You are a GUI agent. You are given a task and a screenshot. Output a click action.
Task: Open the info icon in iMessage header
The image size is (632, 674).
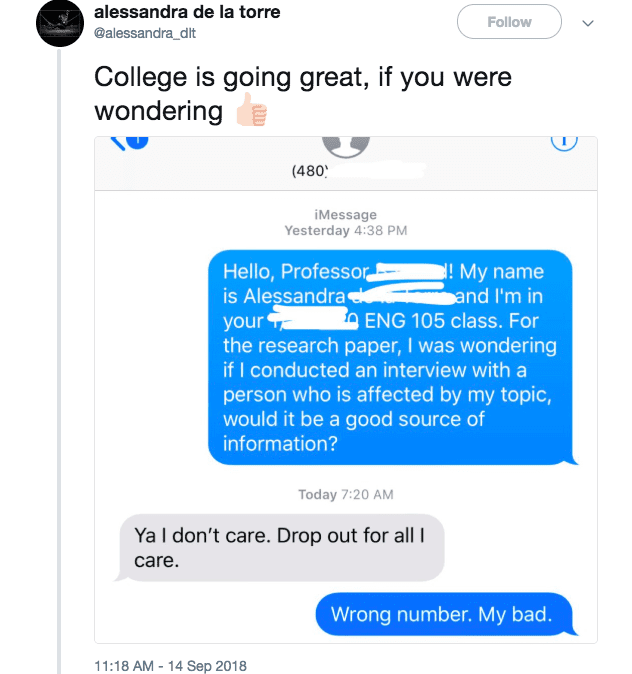(x=564, y=143)
